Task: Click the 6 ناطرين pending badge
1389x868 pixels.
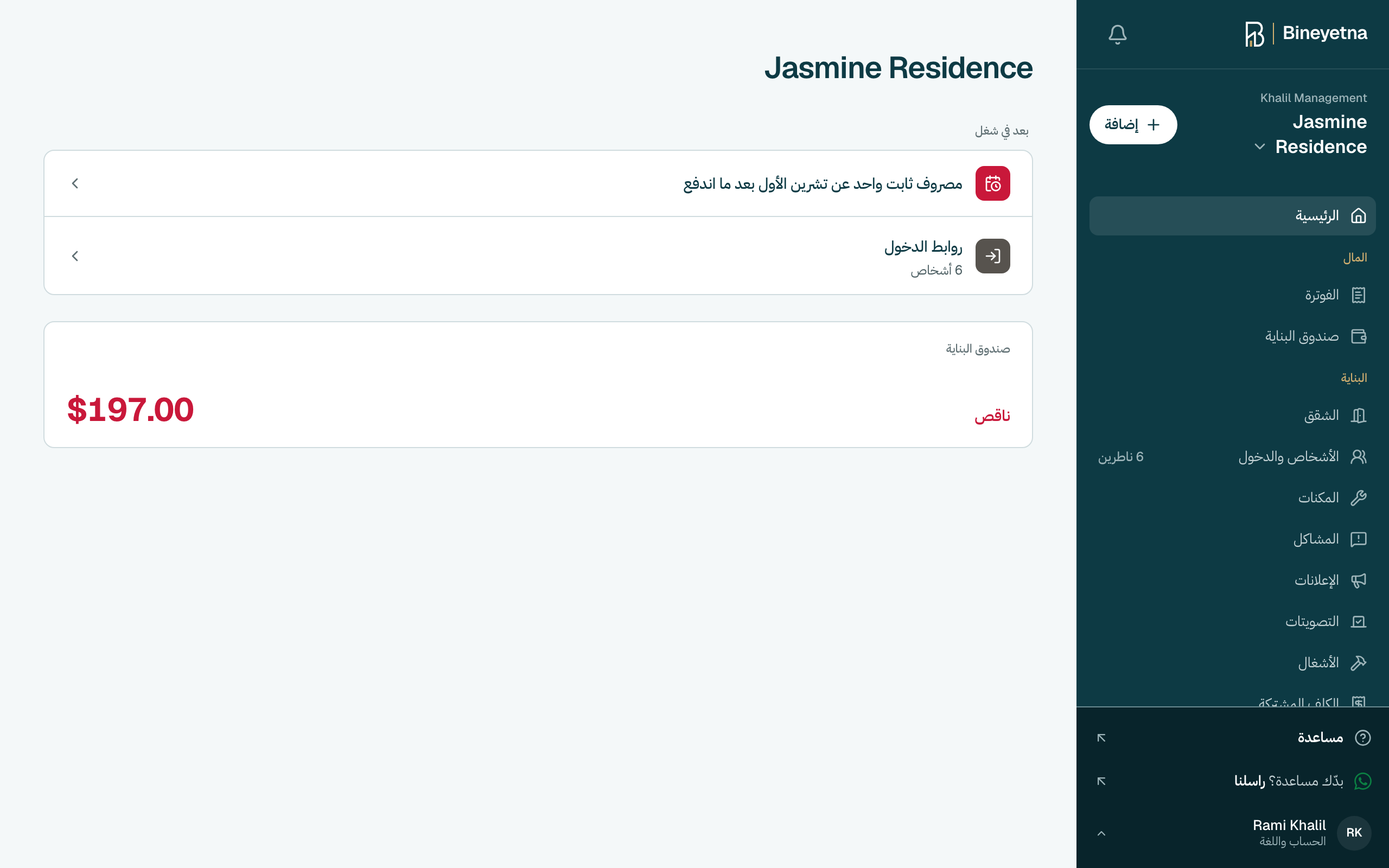Action: click(x=1120, y=457)
